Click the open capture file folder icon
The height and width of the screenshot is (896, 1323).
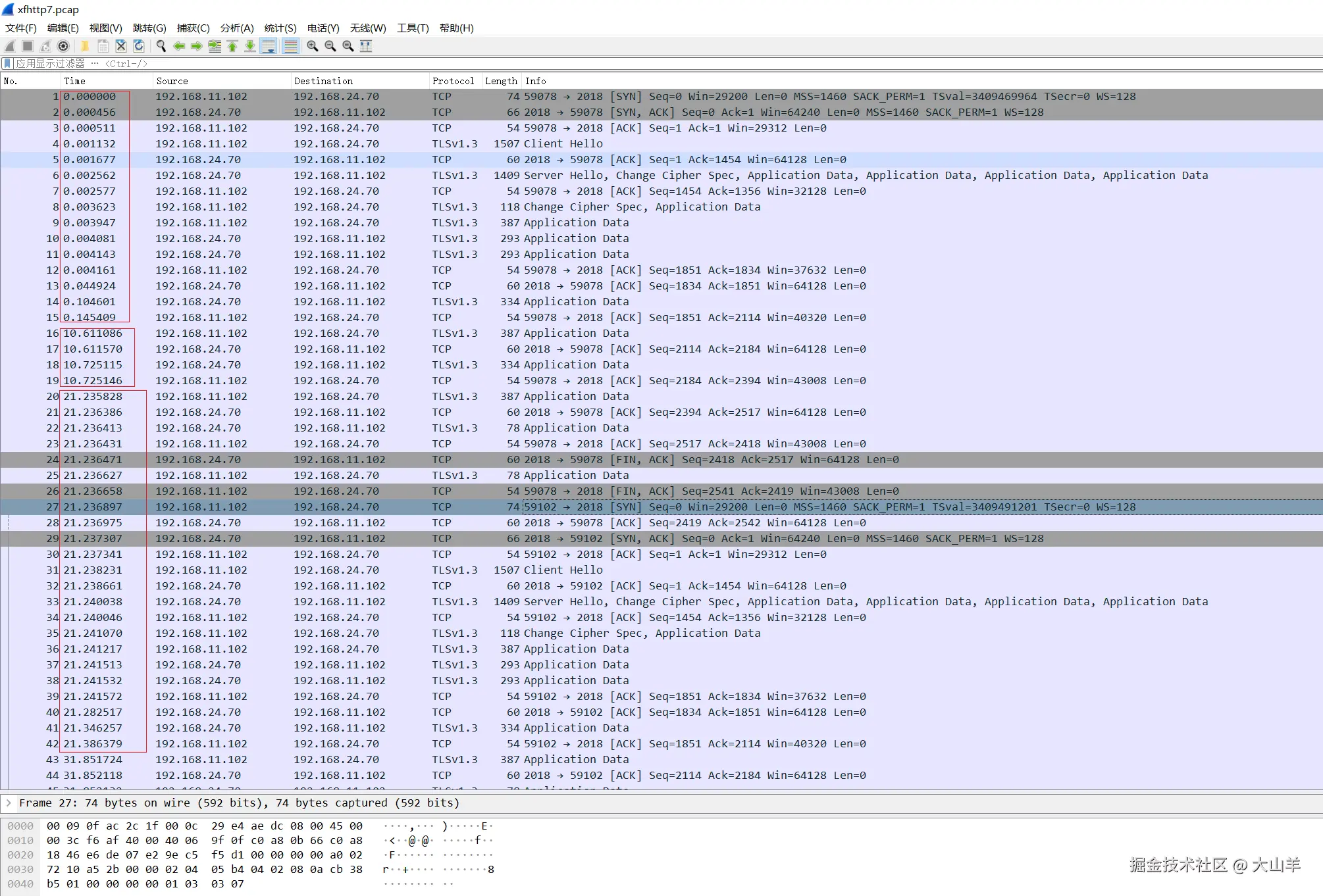[x=85, y=46]
